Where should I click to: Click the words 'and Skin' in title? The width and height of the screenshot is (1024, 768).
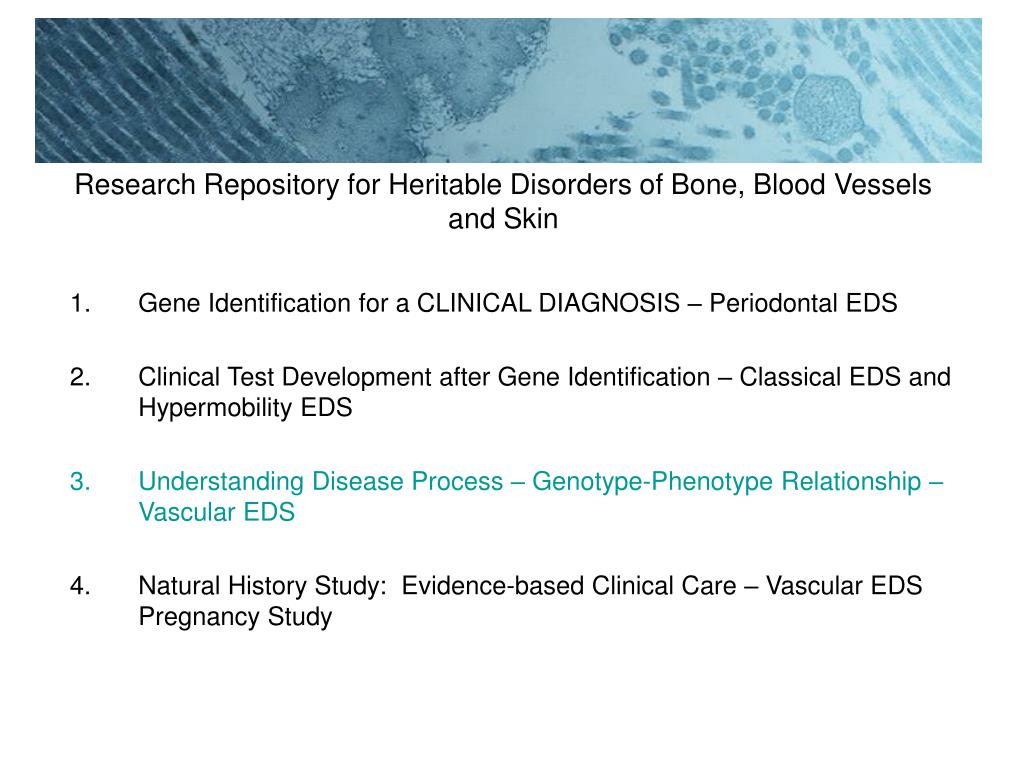pos(503,219)
